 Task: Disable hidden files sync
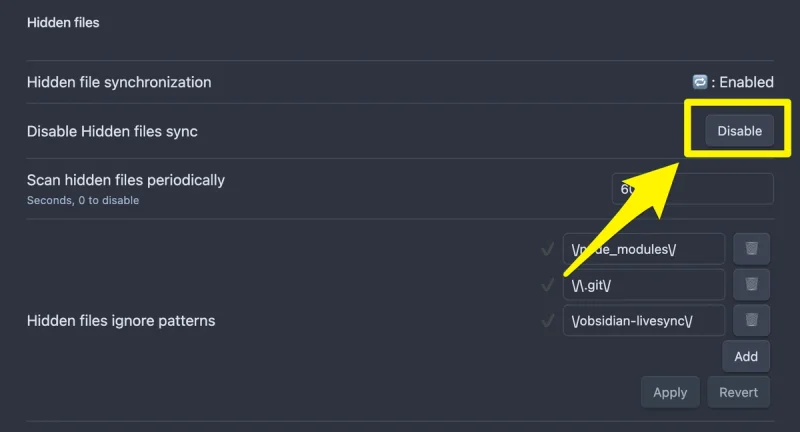[739, 131]
